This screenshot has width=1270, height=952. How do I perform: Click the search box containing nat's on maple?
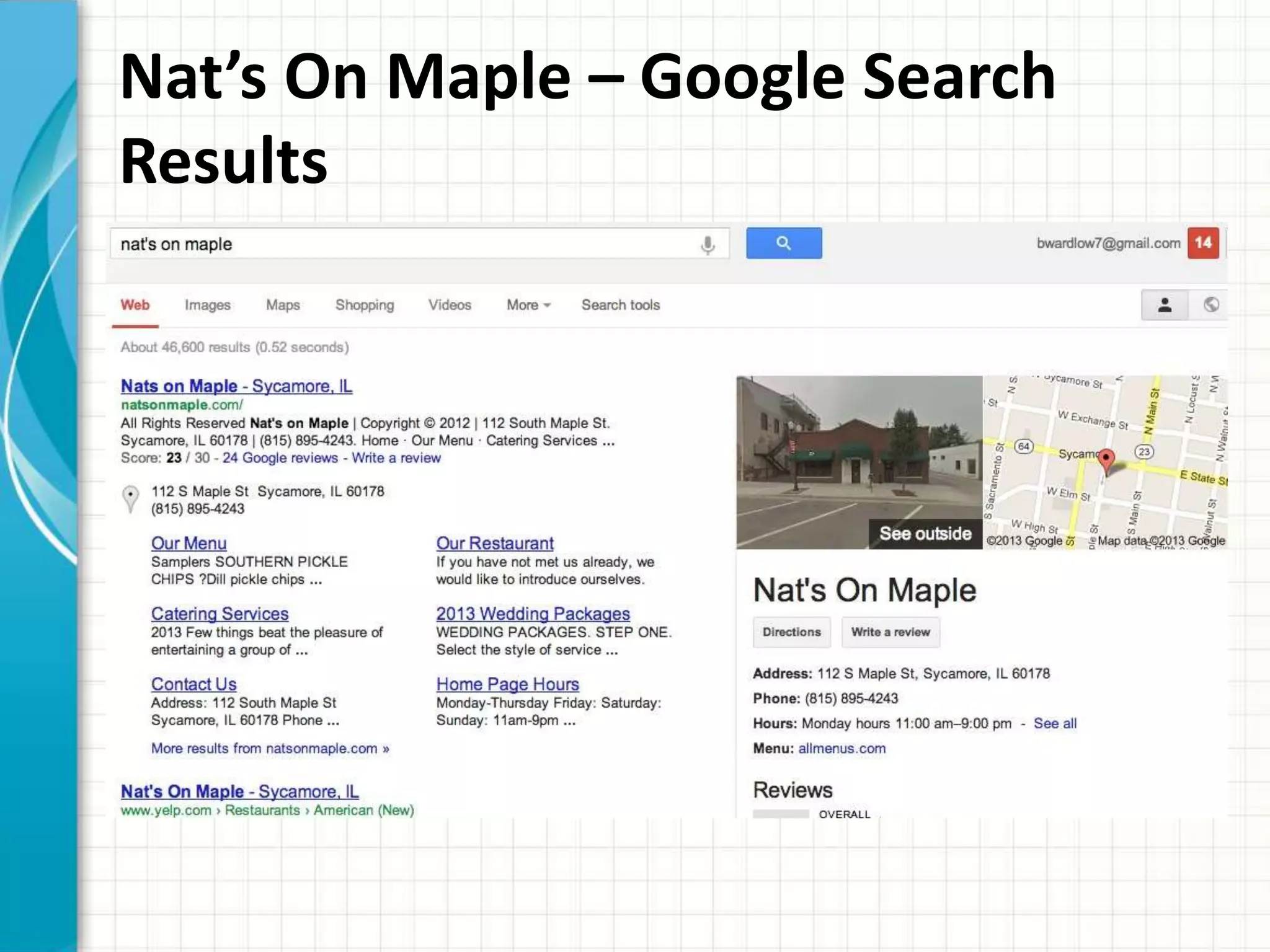click(420, 244)
